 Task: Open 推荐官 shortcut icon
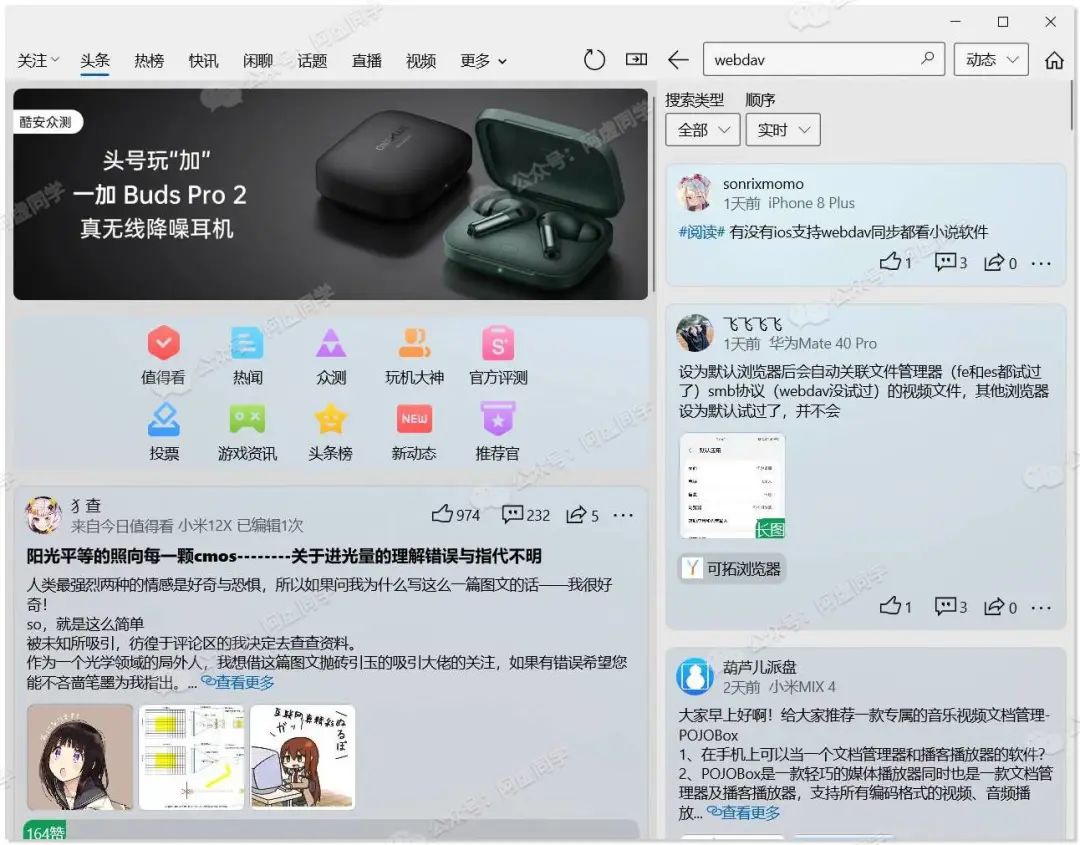[498, 419]
